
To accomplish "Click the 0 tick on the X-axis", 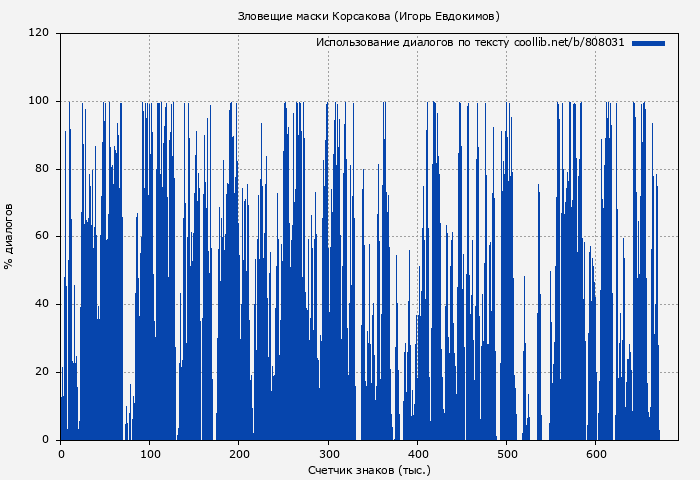I will (x=61, y=453).
